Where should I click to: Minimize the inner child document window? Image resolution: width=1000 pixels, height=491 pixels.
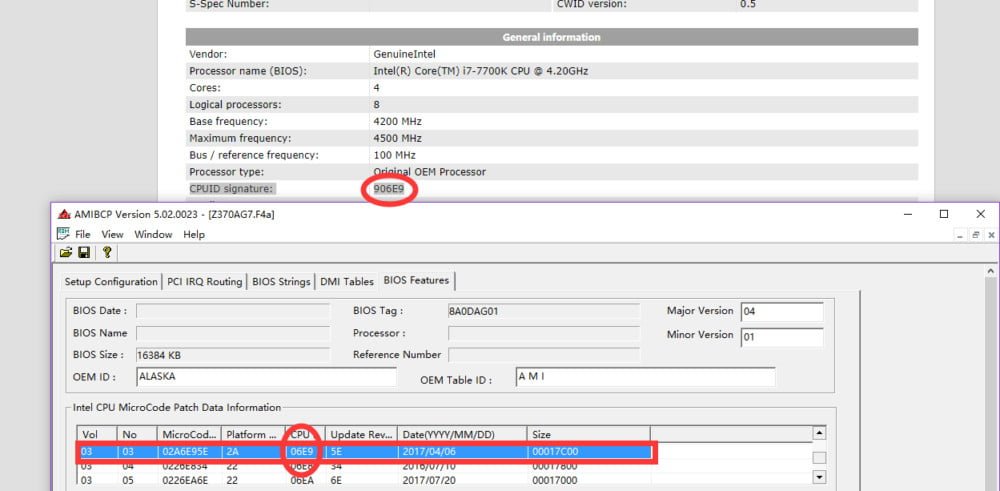[959, 234]
